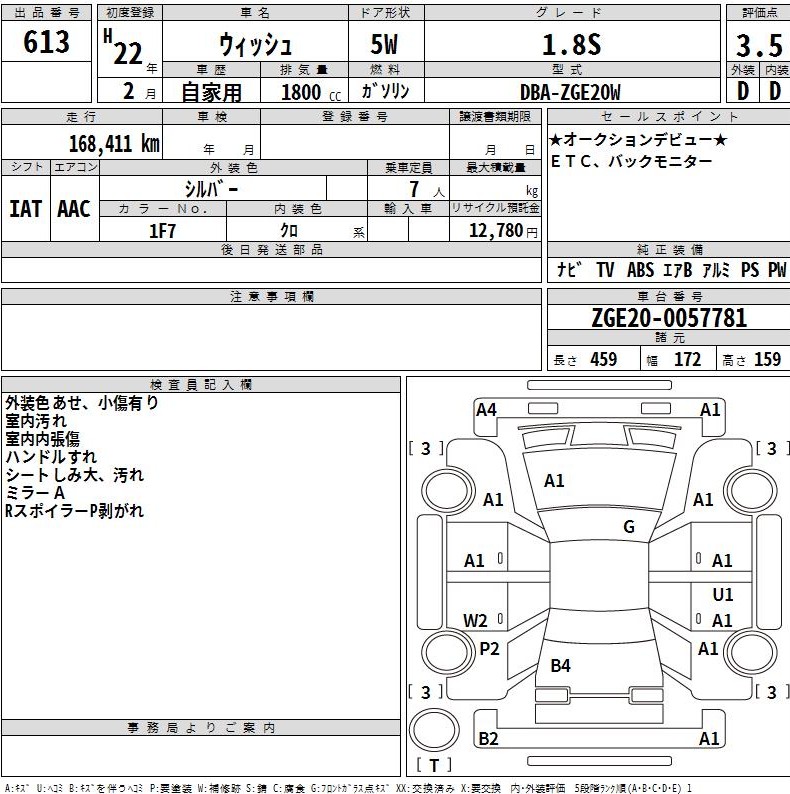Select the ★オークションデビュー★ sales point
Screen dimensions: 790x794
[x=638, y=140]
